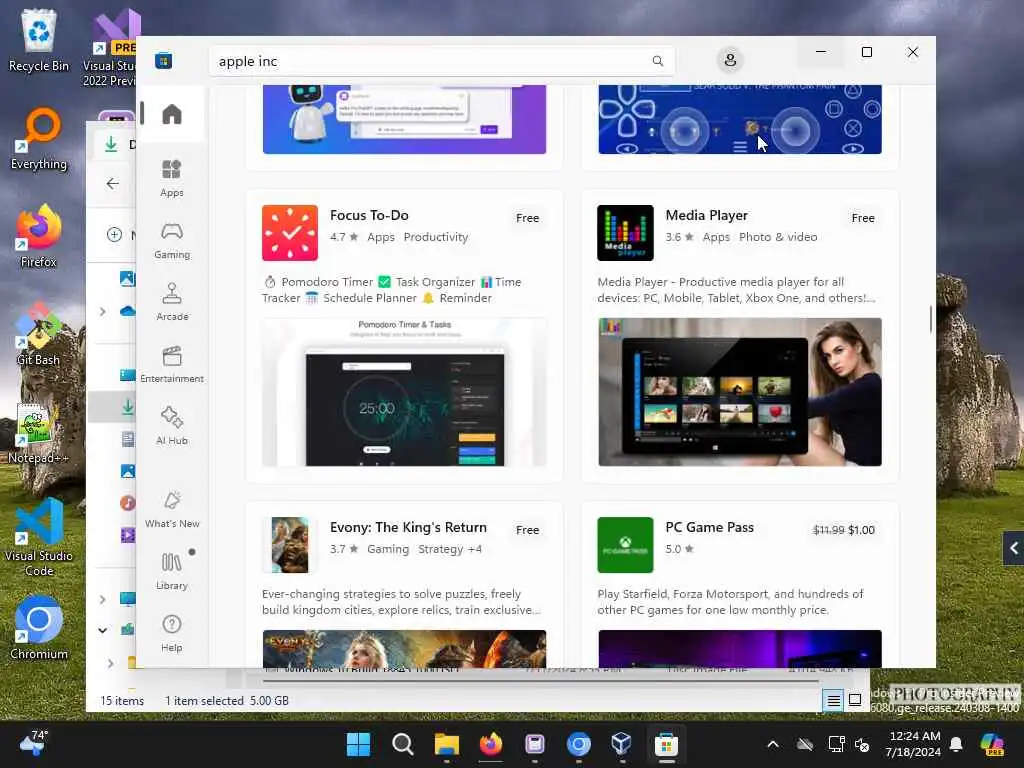This screenshot has height=768, width=1024.
Task: Click Free button on Focus To-Do
Action: (x=527, y=218)
